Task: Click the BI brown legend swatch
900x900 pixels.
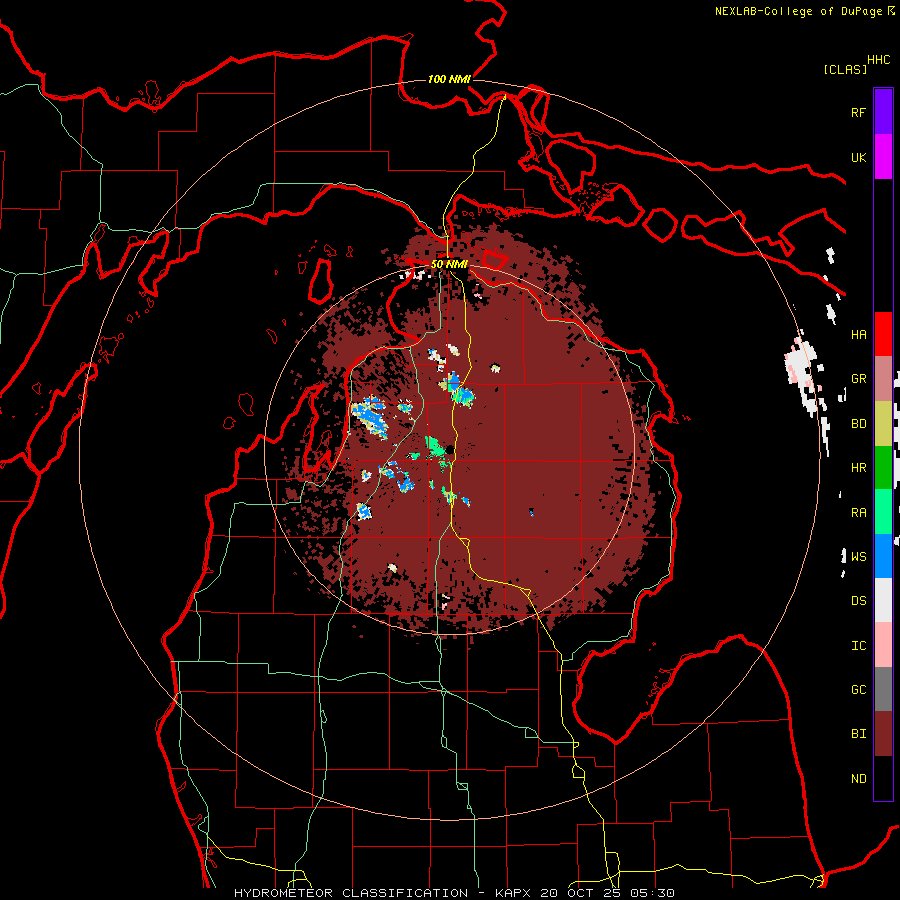Action: (883, 734)
